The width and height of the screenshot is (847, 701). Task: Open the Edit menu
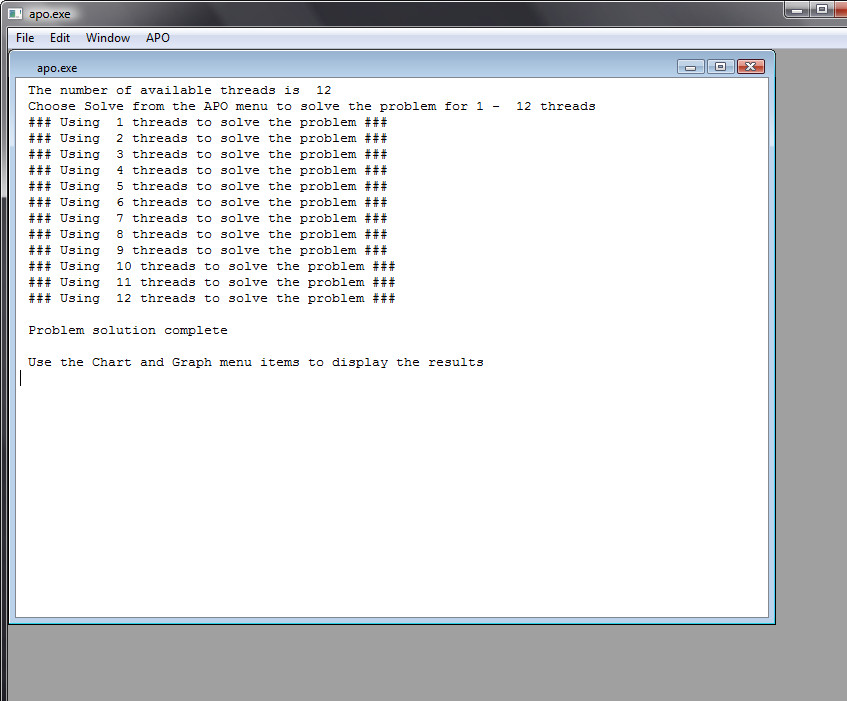[x=59, y=38]
